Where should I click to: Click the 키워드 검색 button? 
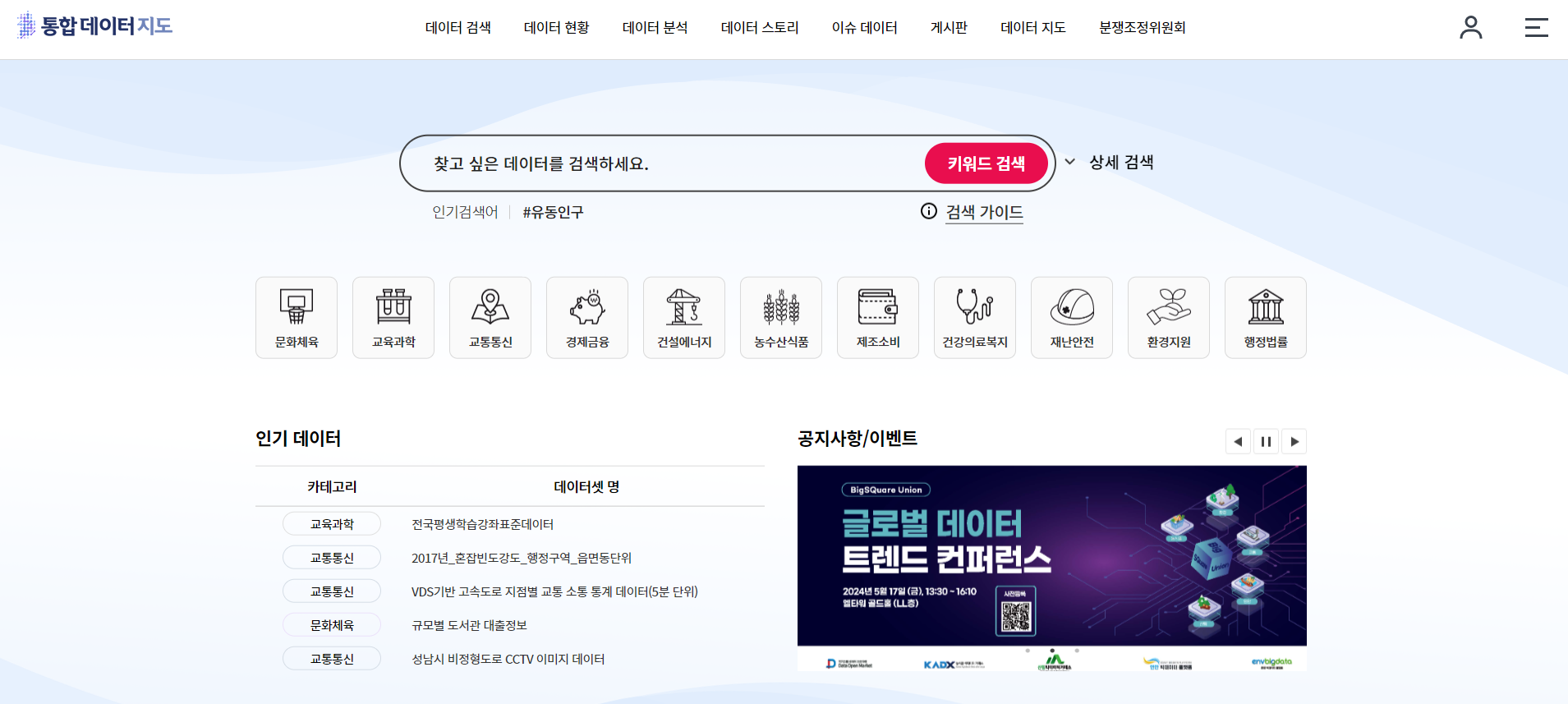click(986, 163)
